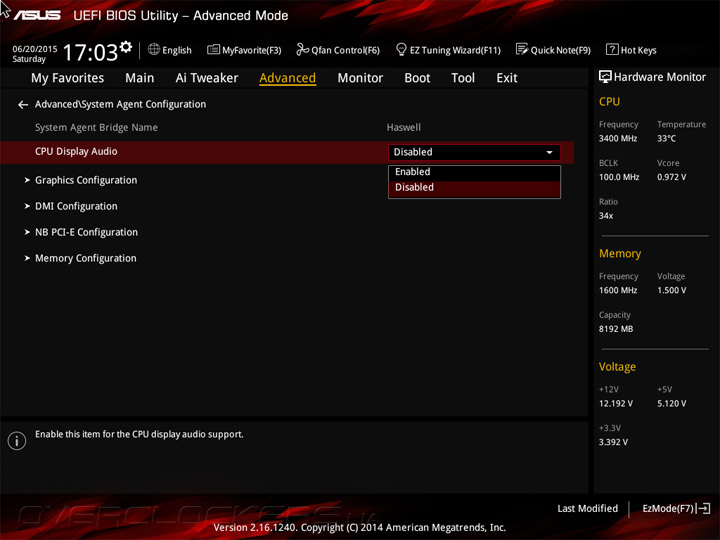Click Memory frequency 1600 MHz
Screen dimensions: 720x540
618,290
